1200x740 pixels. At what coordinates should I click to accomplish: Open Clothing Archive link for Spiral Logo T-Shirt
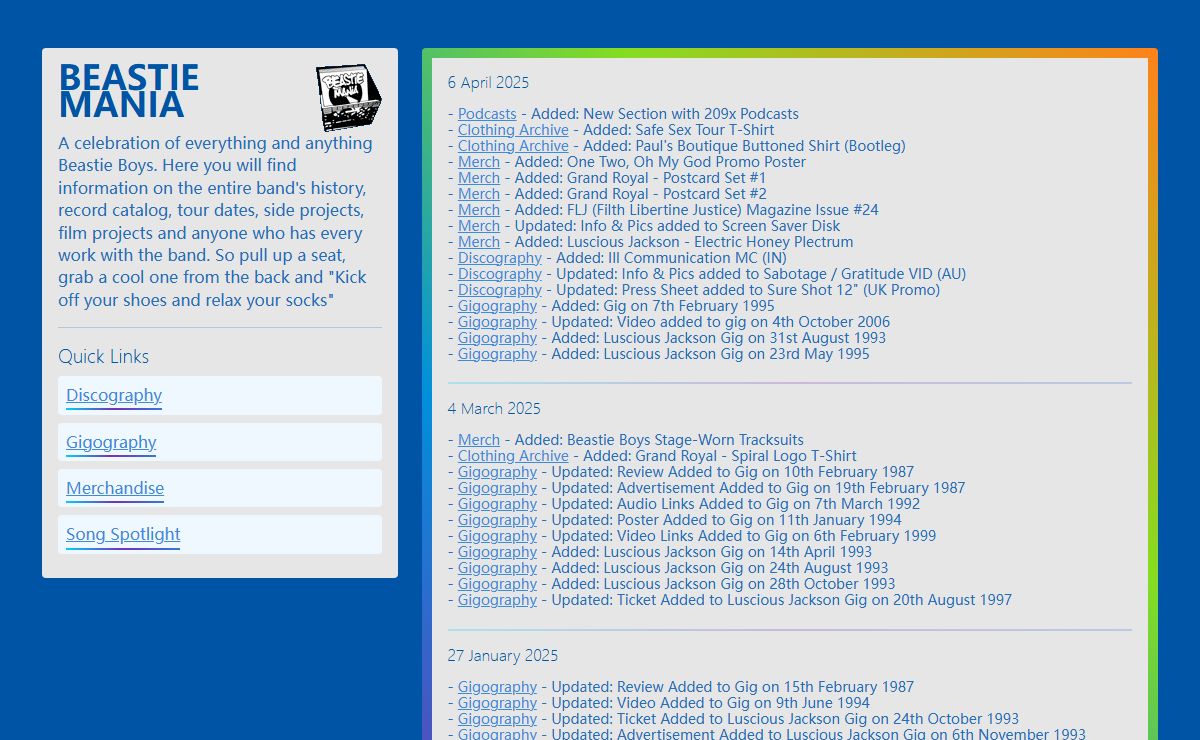tap(513, 456)
